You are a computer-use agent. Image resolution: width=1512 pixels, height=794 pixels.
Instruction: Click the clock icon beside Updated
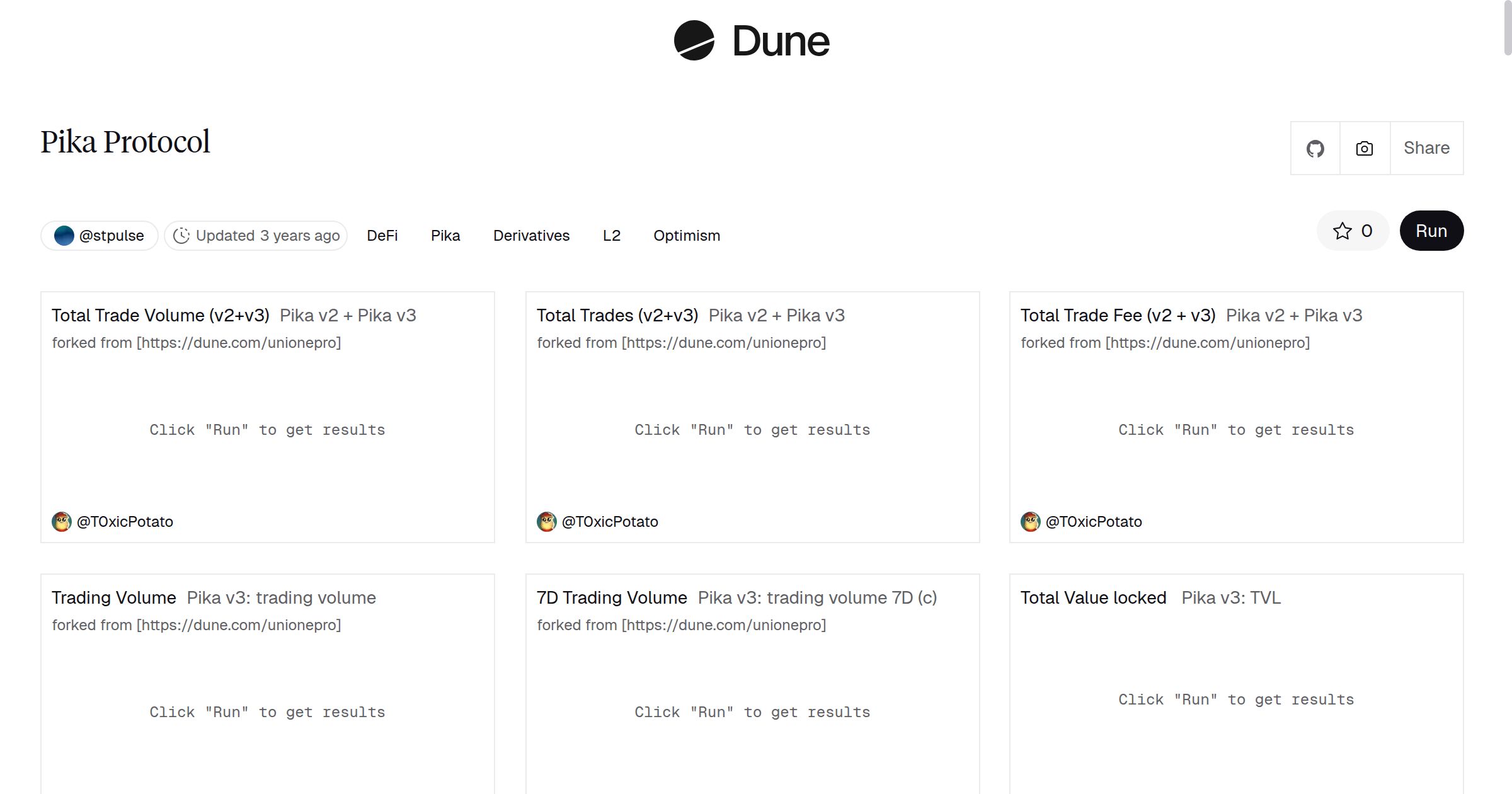pyautogui.click(x=181, y=236)
